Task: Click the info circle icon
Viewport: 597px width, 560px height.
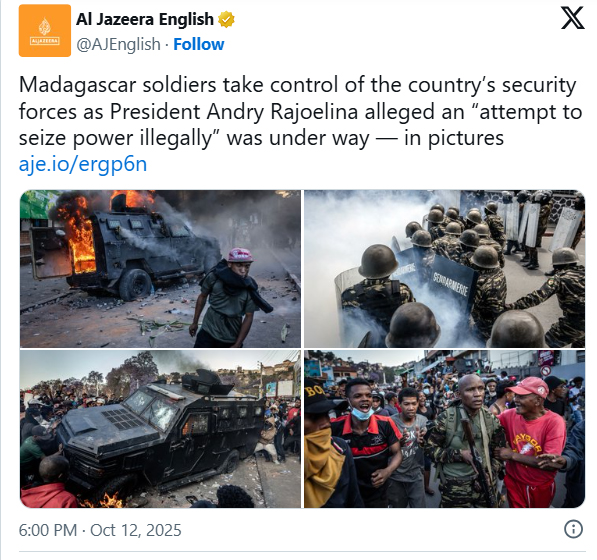Action: click(x=573, y=529)
